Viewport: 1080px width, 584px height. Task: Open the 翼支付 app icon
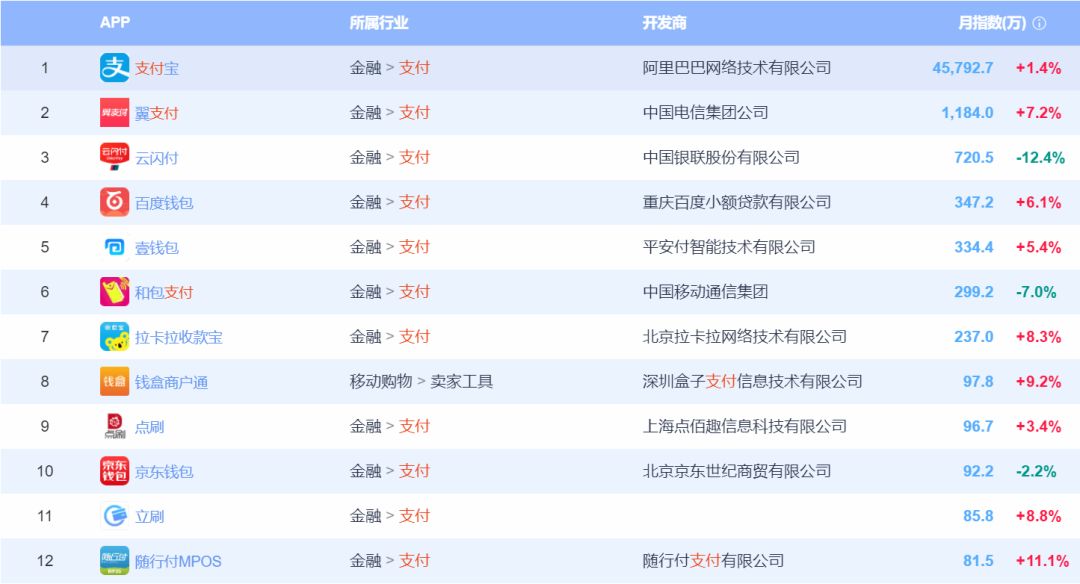(114, 112)
